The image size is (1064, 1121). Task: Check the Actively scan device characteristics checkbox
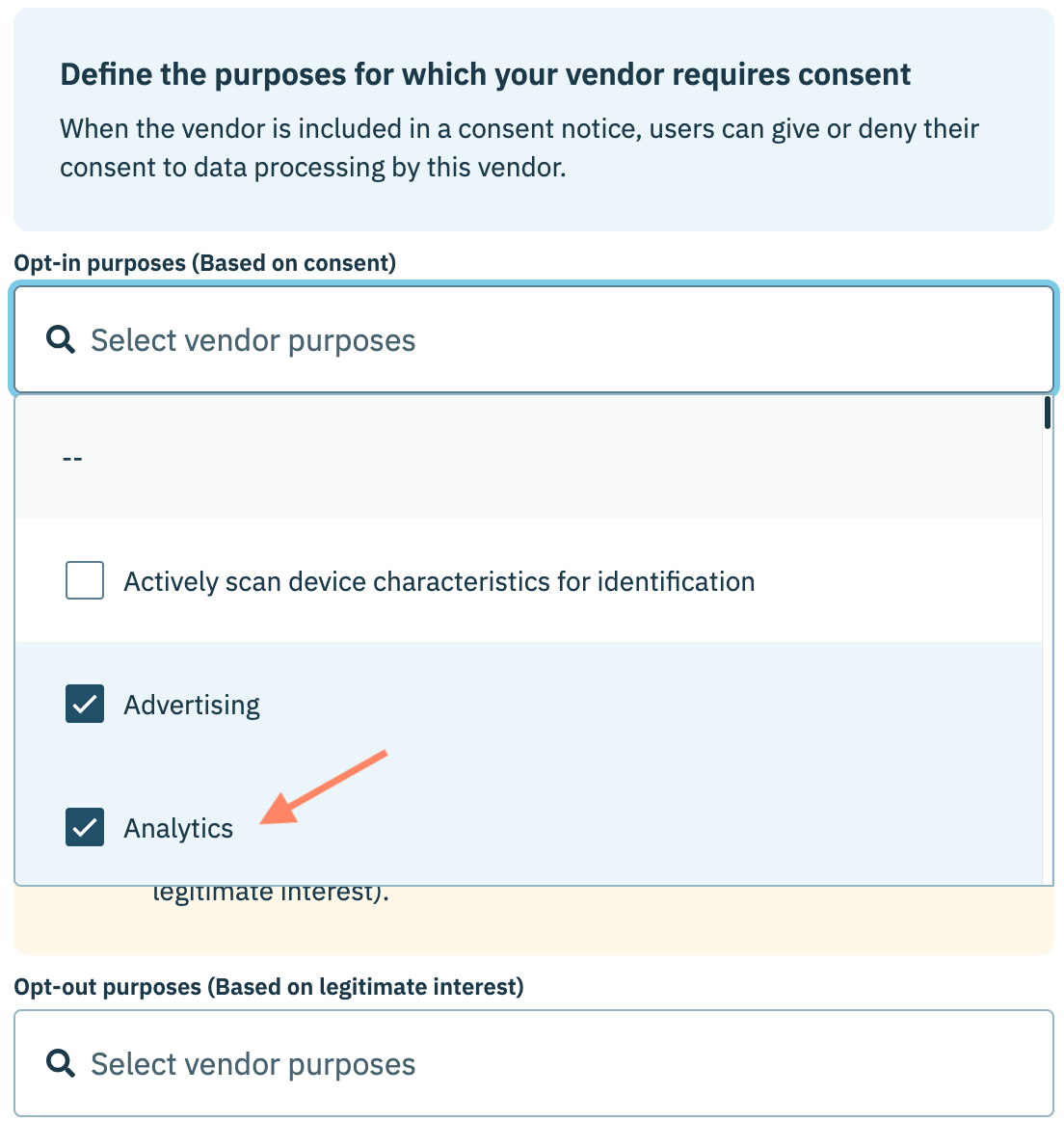pos(85,581)
